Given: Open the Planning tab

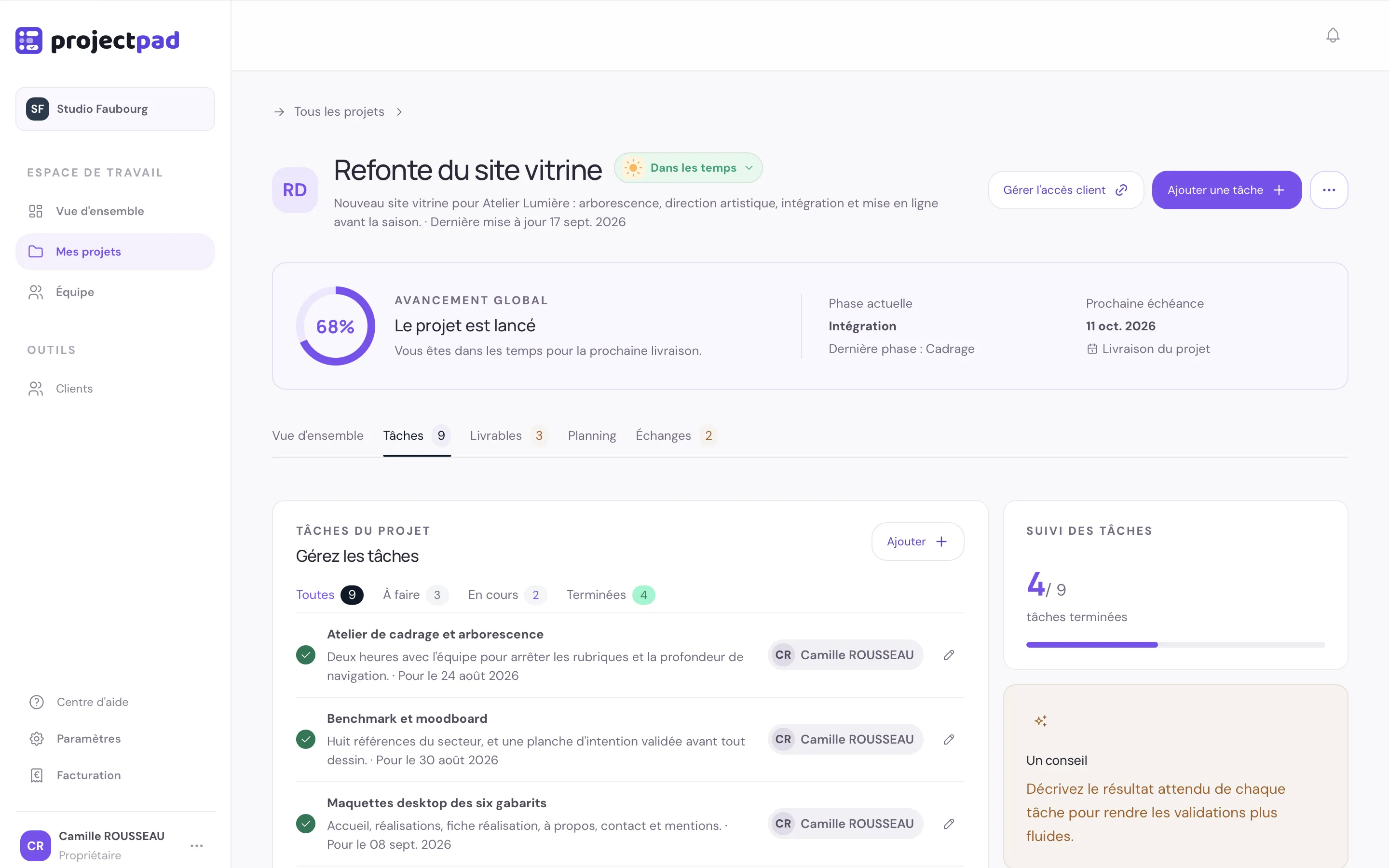Looking at the screenshot, I should (592, 436).
